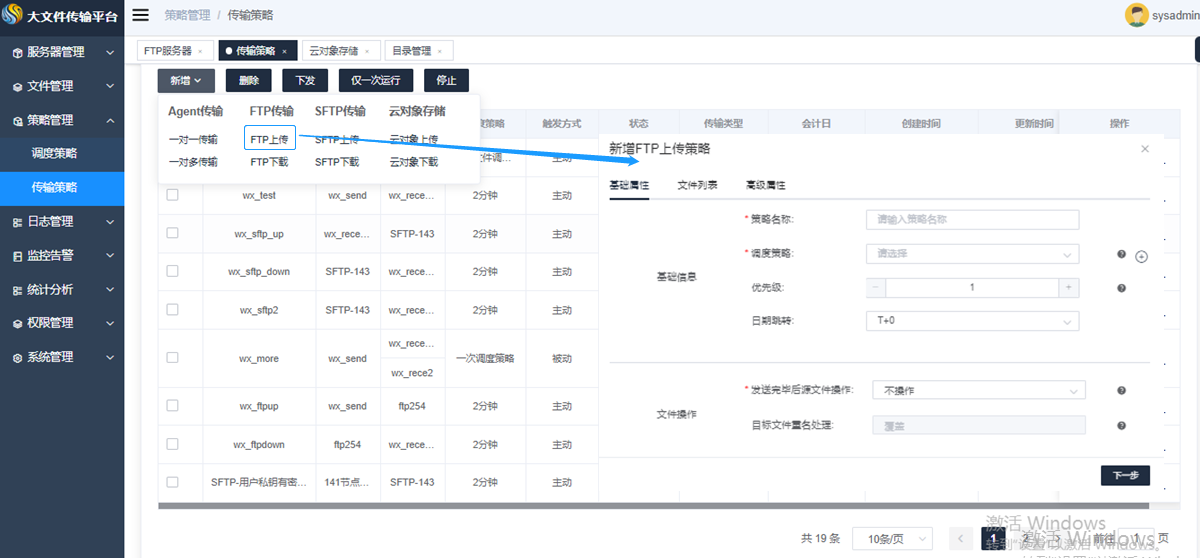Choose FTP上传 from the 新增 menu

pyautogui.click(x=269, y=139)
